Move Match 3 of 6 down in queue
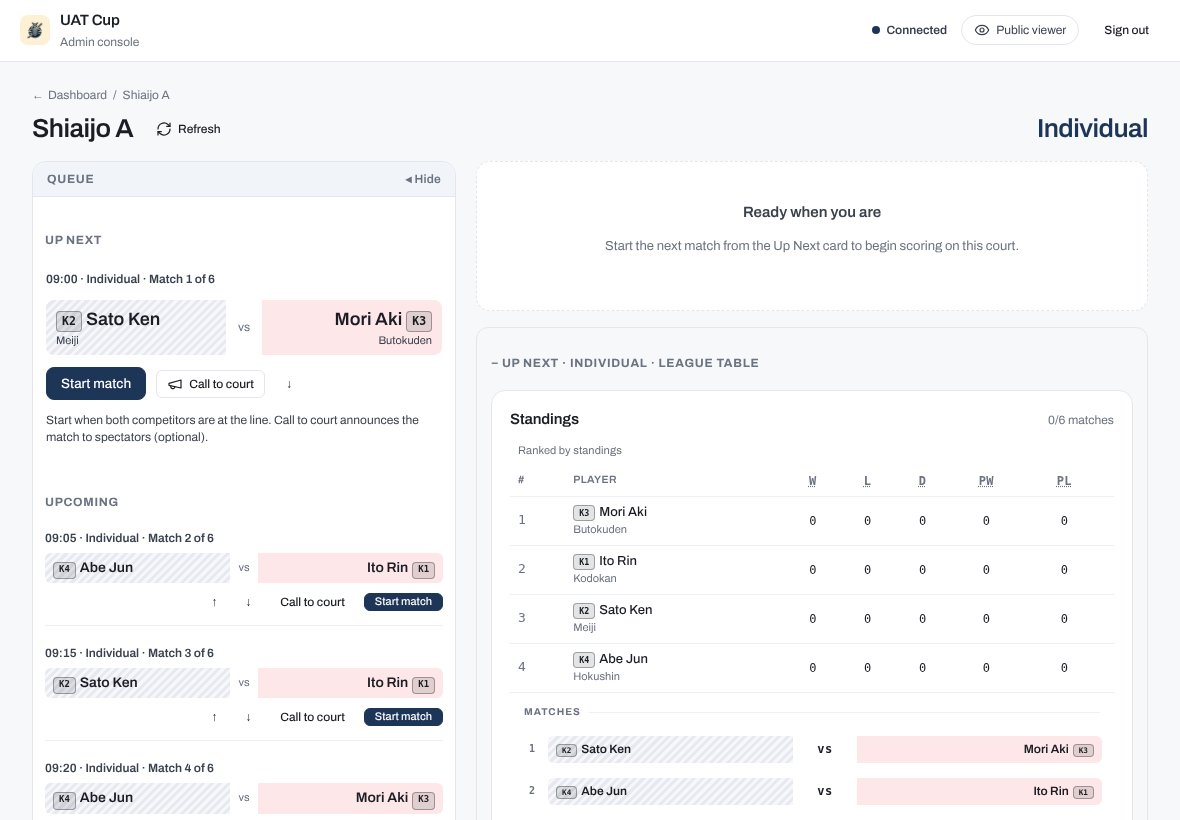Screen dimensions: 1180x820 (248, 717)
